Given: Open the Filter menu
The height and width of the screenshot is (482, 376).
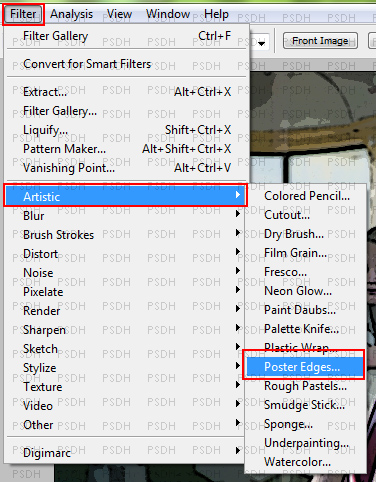Looking at the screenshot, I should [x=23, y=14].
